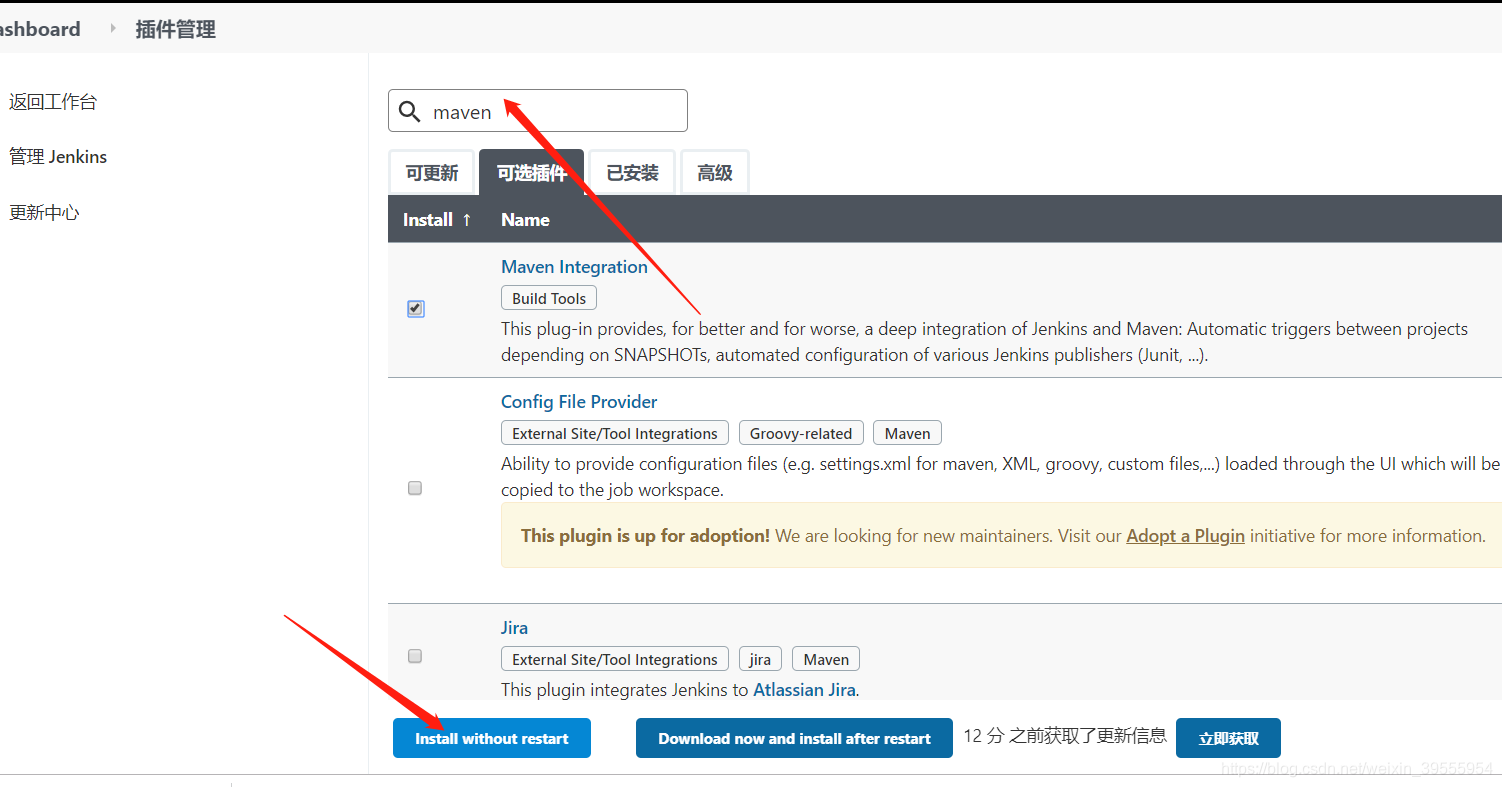The width and height of the screenshot is (1502, 787).
Task: Click Install without restart button
Action: click(x=492, y=738)
